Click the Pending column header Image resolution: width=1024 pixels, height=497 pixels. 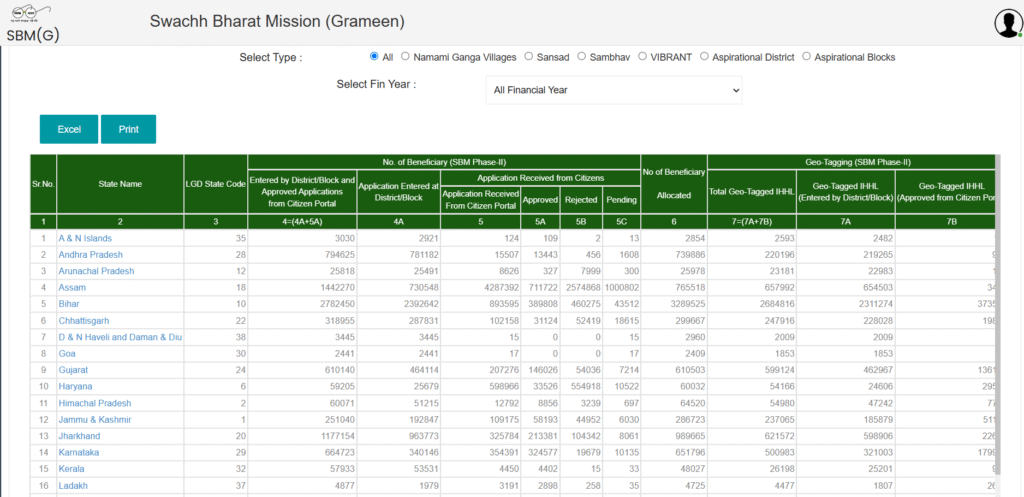pyautogui.click(x=621, y=199)
